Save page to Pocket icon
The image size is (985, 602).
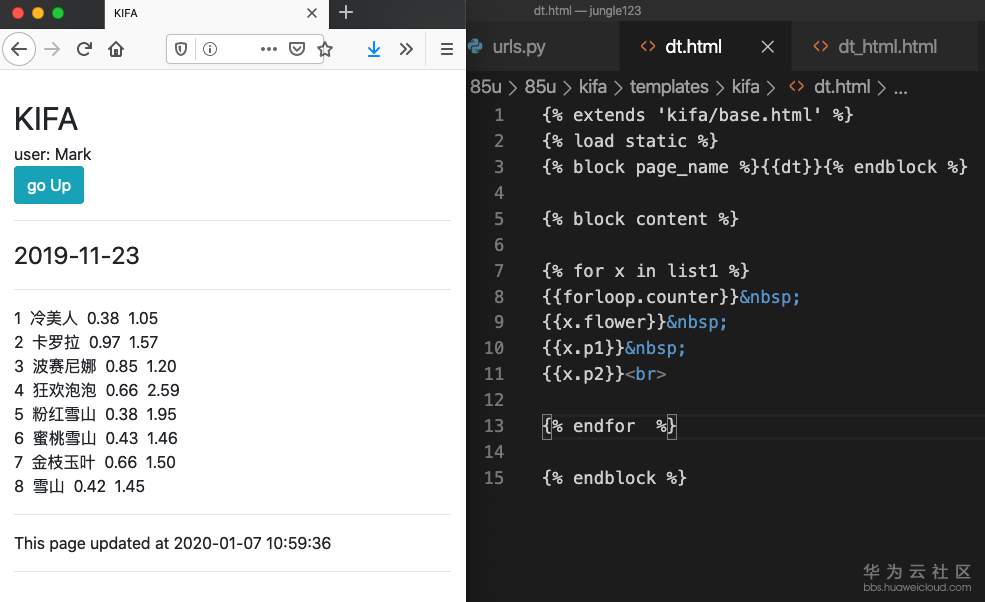pos(297,49)
